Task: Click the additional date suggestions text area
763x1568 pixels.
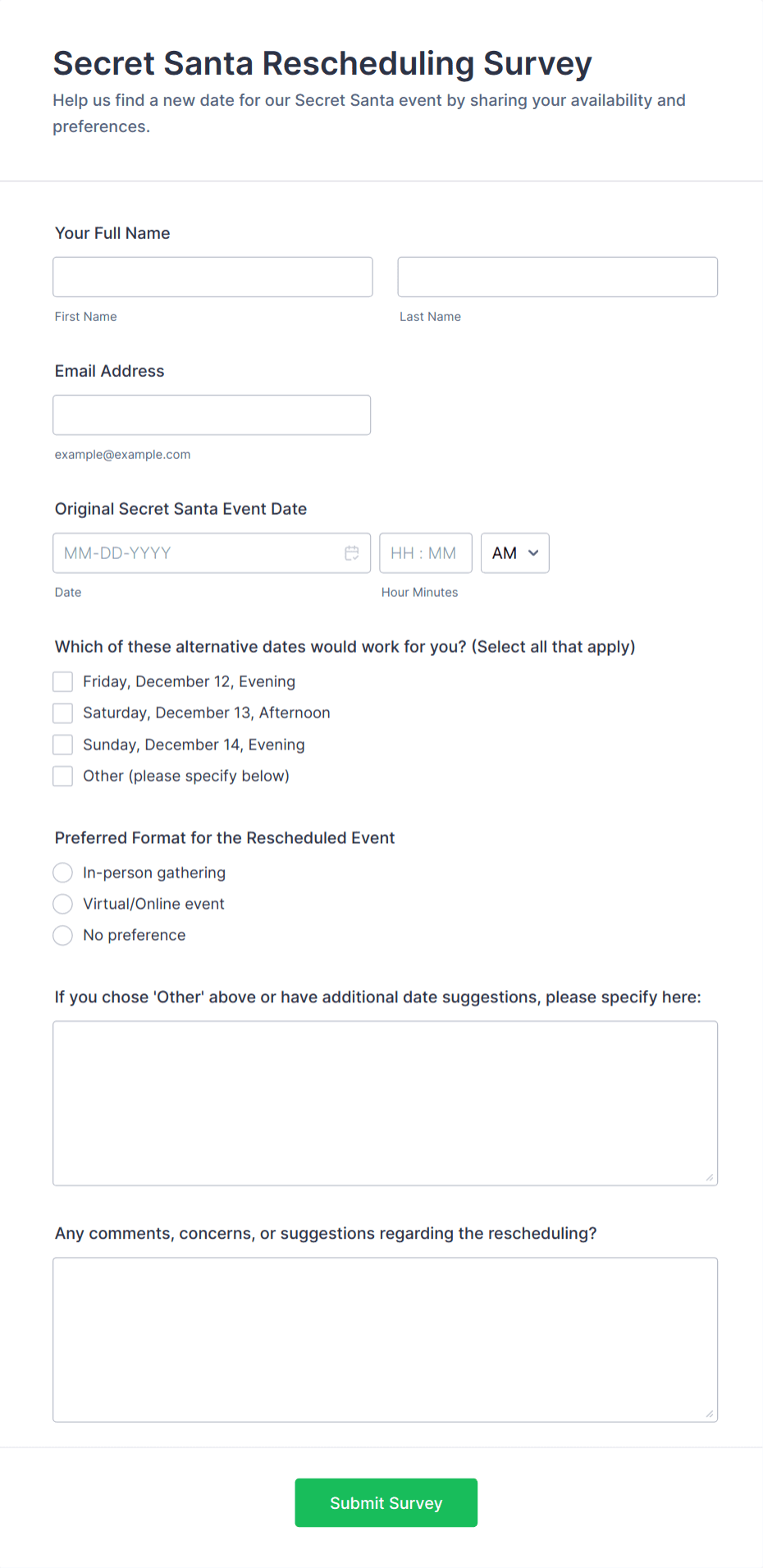Action: (x=386, y=1100)
